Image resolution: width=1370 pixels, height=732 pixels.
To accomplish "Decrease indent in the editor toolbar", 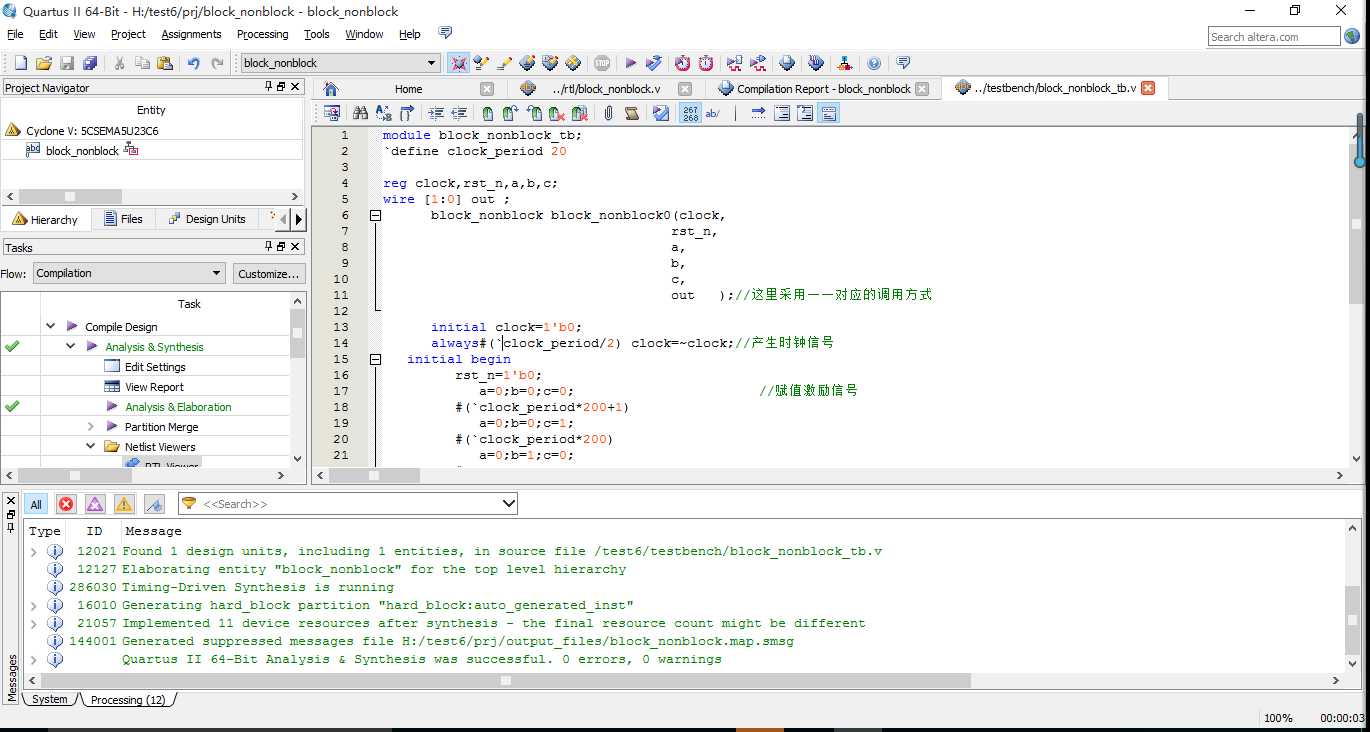I will point(459,113).
